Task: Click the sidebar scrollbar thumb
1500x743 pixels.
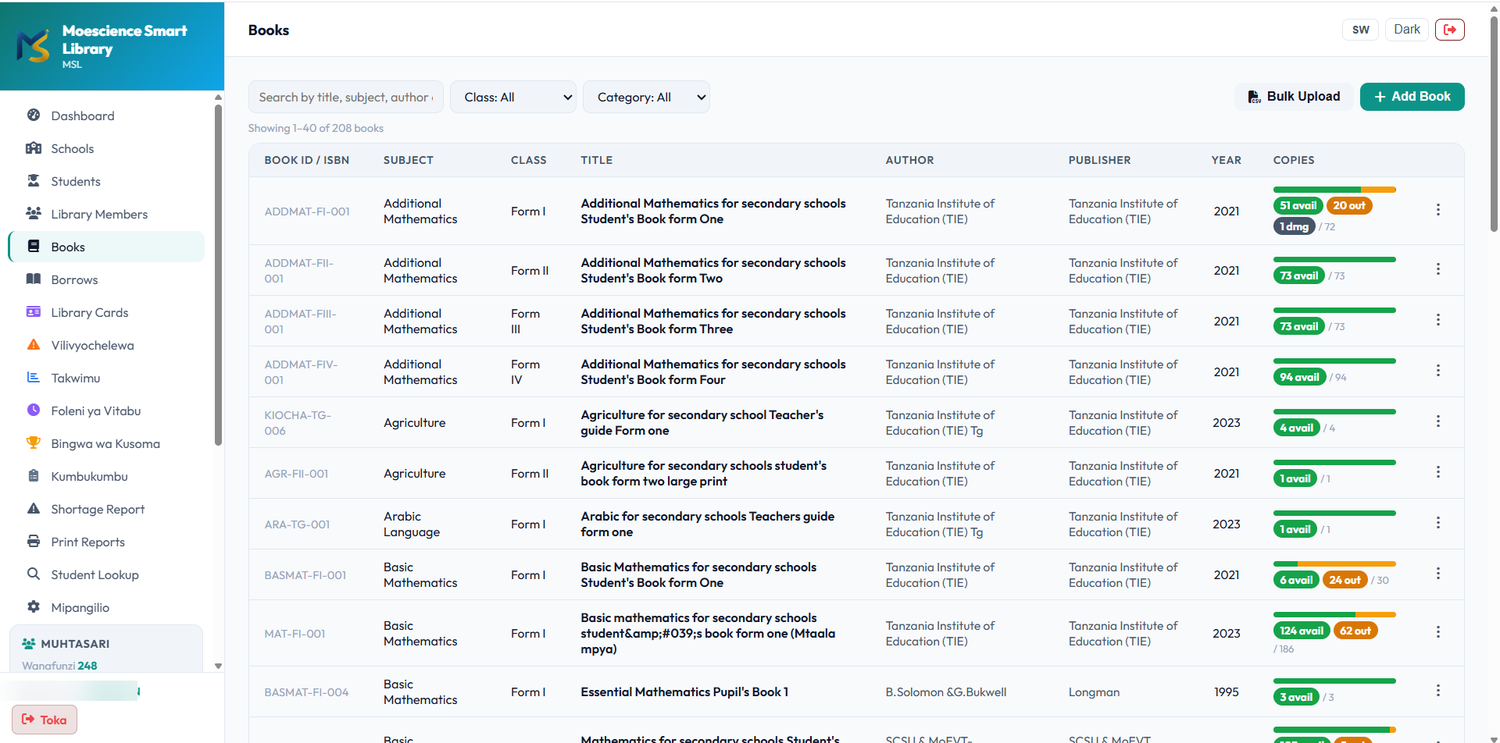Action: (x=218, y=275)
